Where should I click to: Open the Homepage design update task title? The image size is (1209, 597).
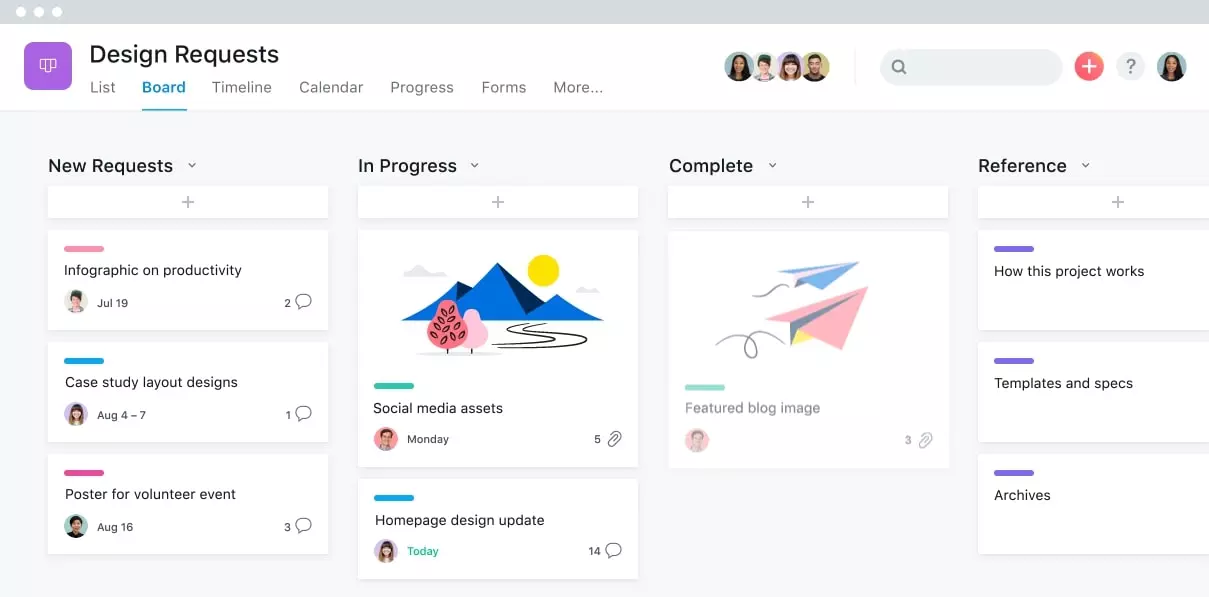click(460, 520)
